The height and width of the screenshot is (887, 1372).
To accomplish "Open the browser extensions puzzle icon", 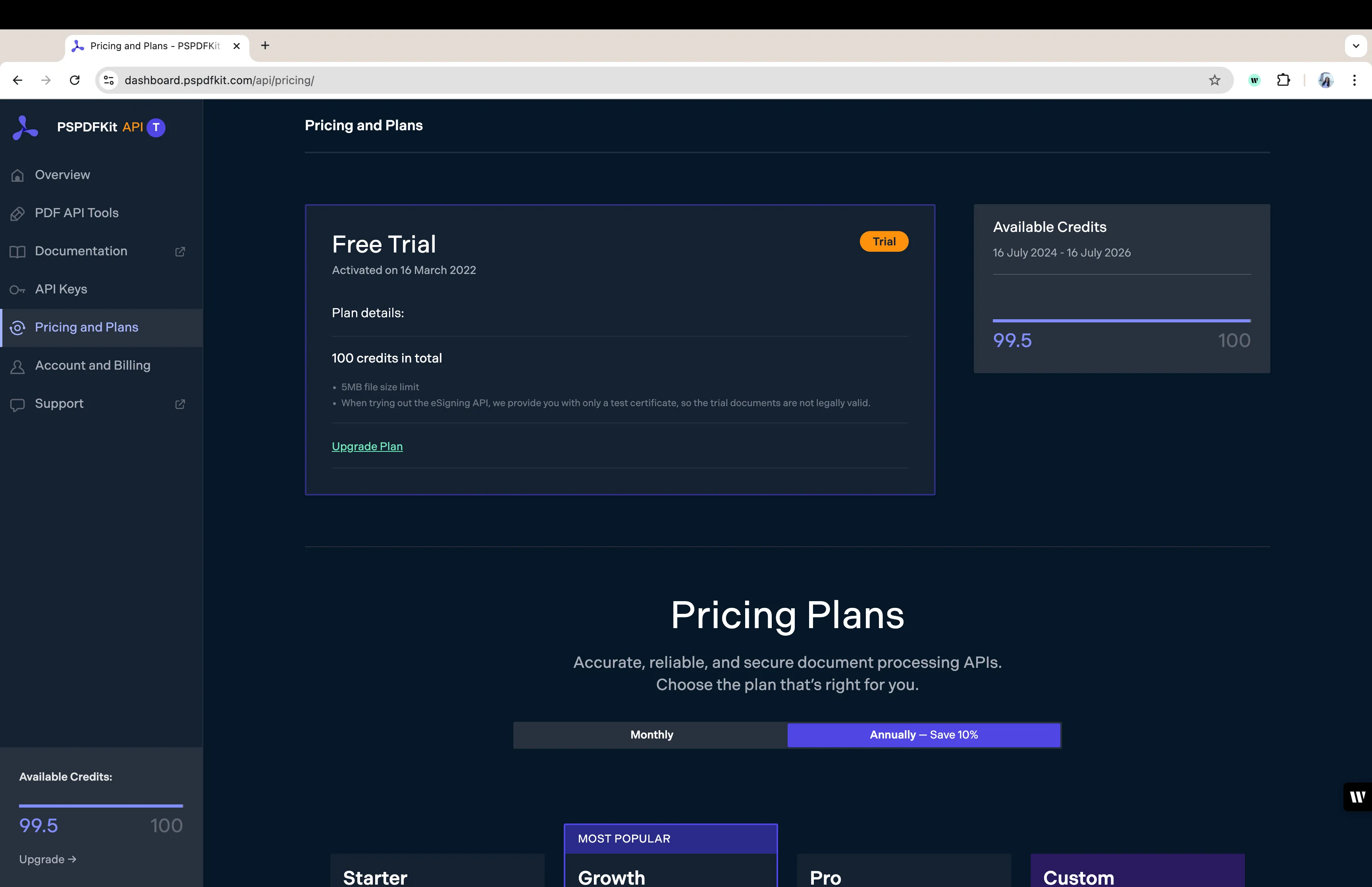I will click(1283, 80).
